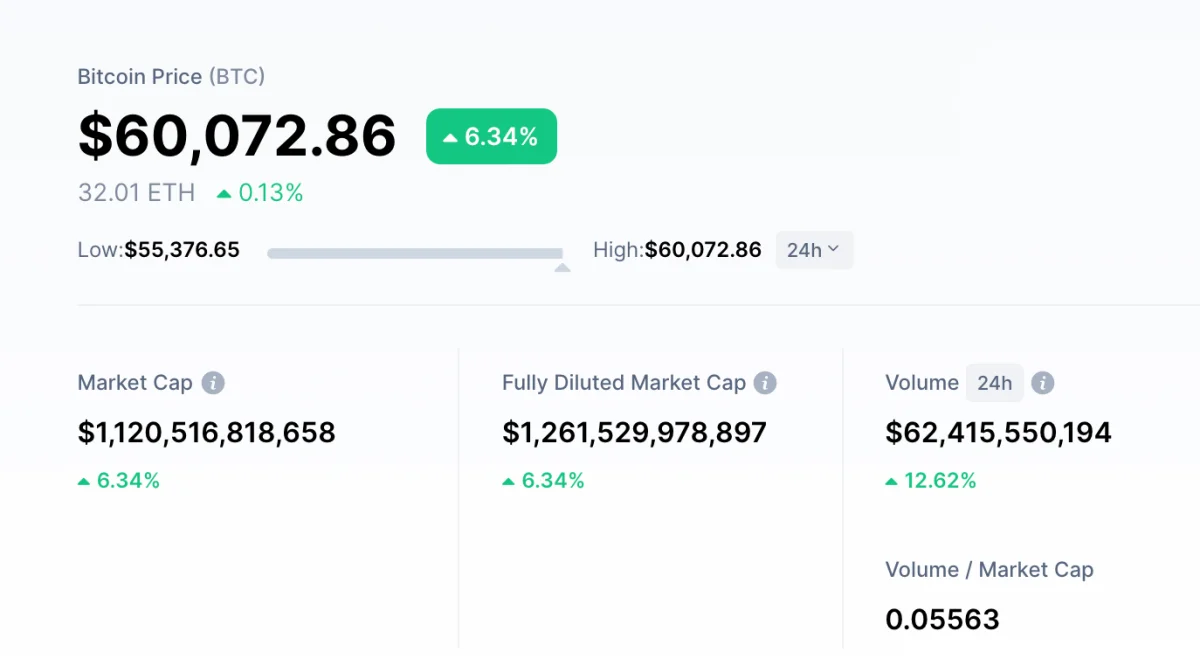Click the Fully Diluted Market Cap label
1200x666 pixels.
tap(624, 383)
